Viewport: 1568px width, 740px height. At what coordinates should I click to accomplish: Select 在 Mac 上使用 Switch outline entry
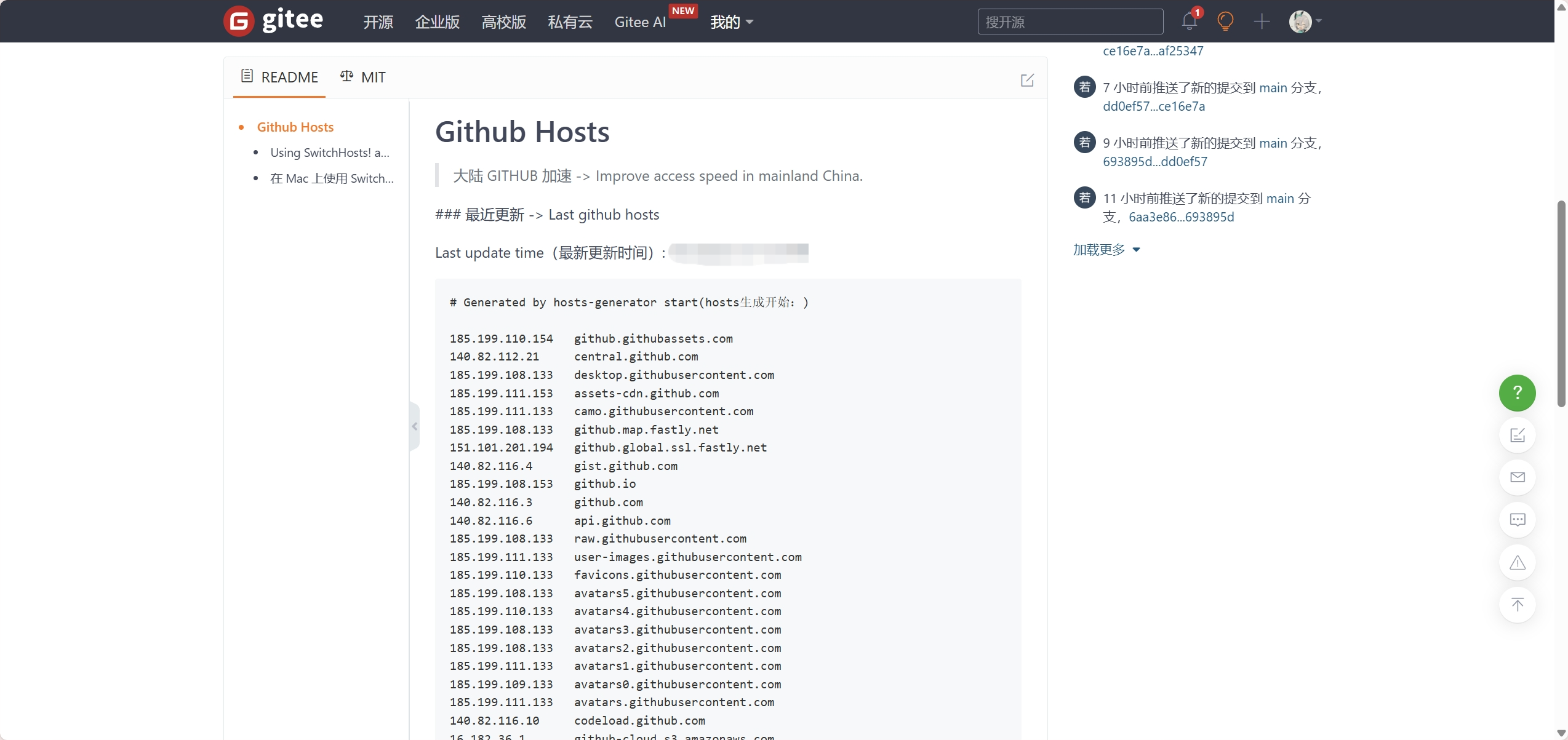pos(332,178)
